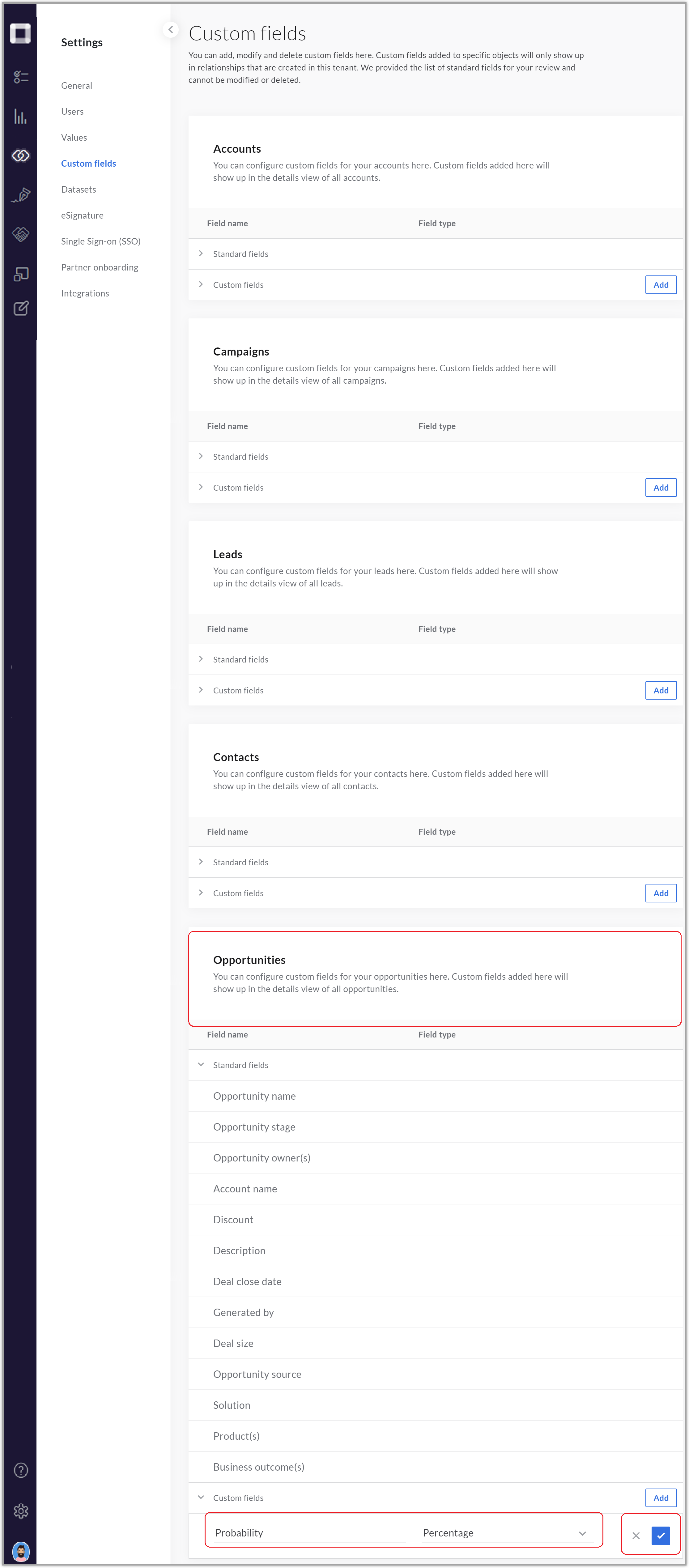Navigate to Single Sign-on (SSO) settings
This screenshot has width=689, height=1568.
(x=100, y=241)
